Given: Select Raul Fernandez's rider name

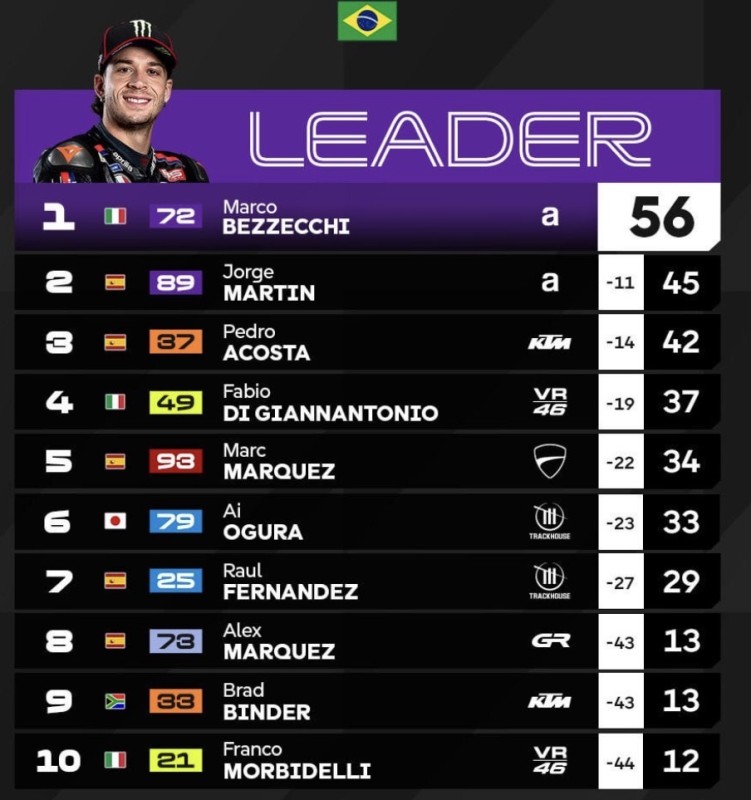Looking at the screenshot, I should coord(289,581).
